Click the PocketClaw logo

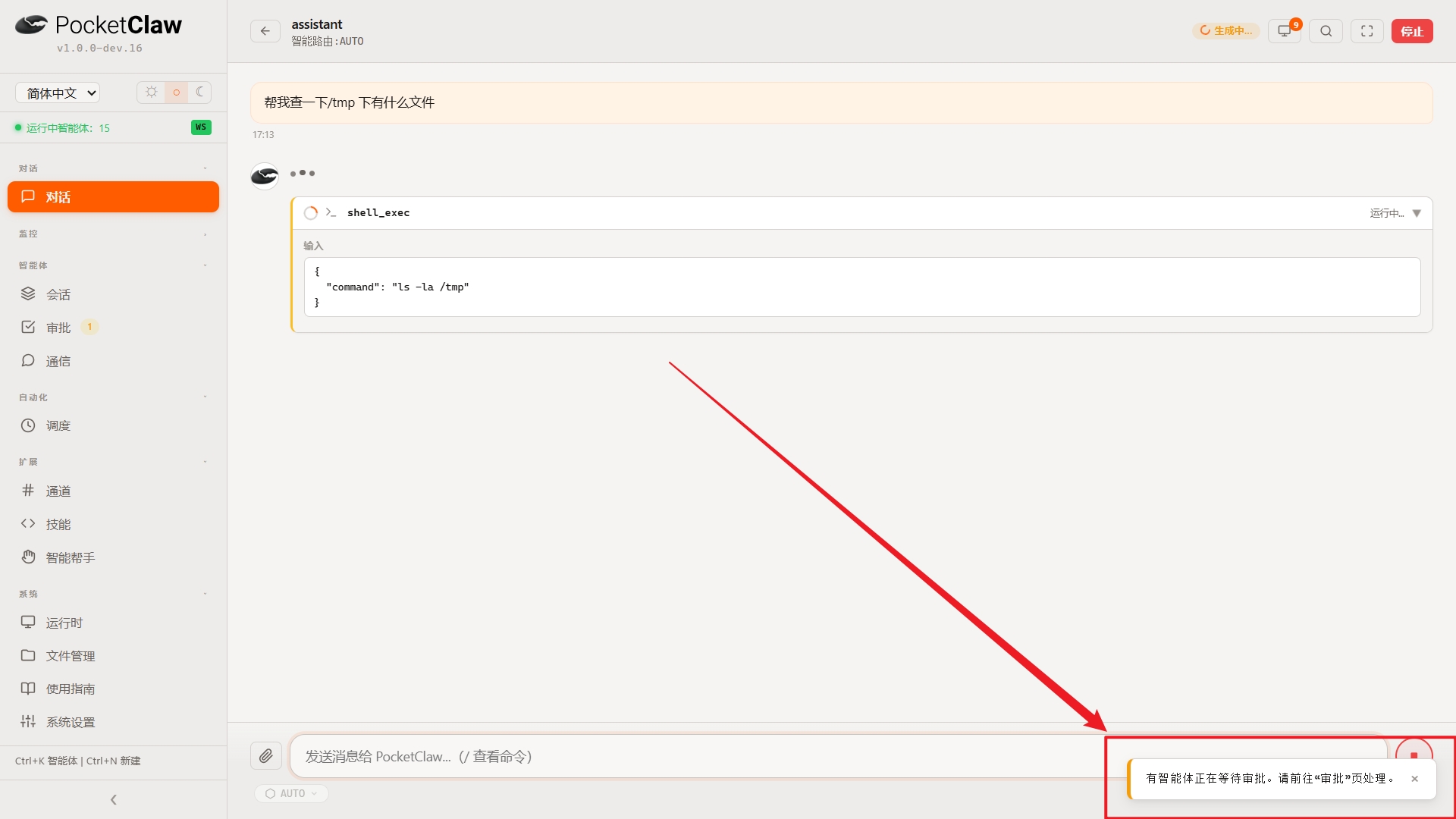click(99, 25)
